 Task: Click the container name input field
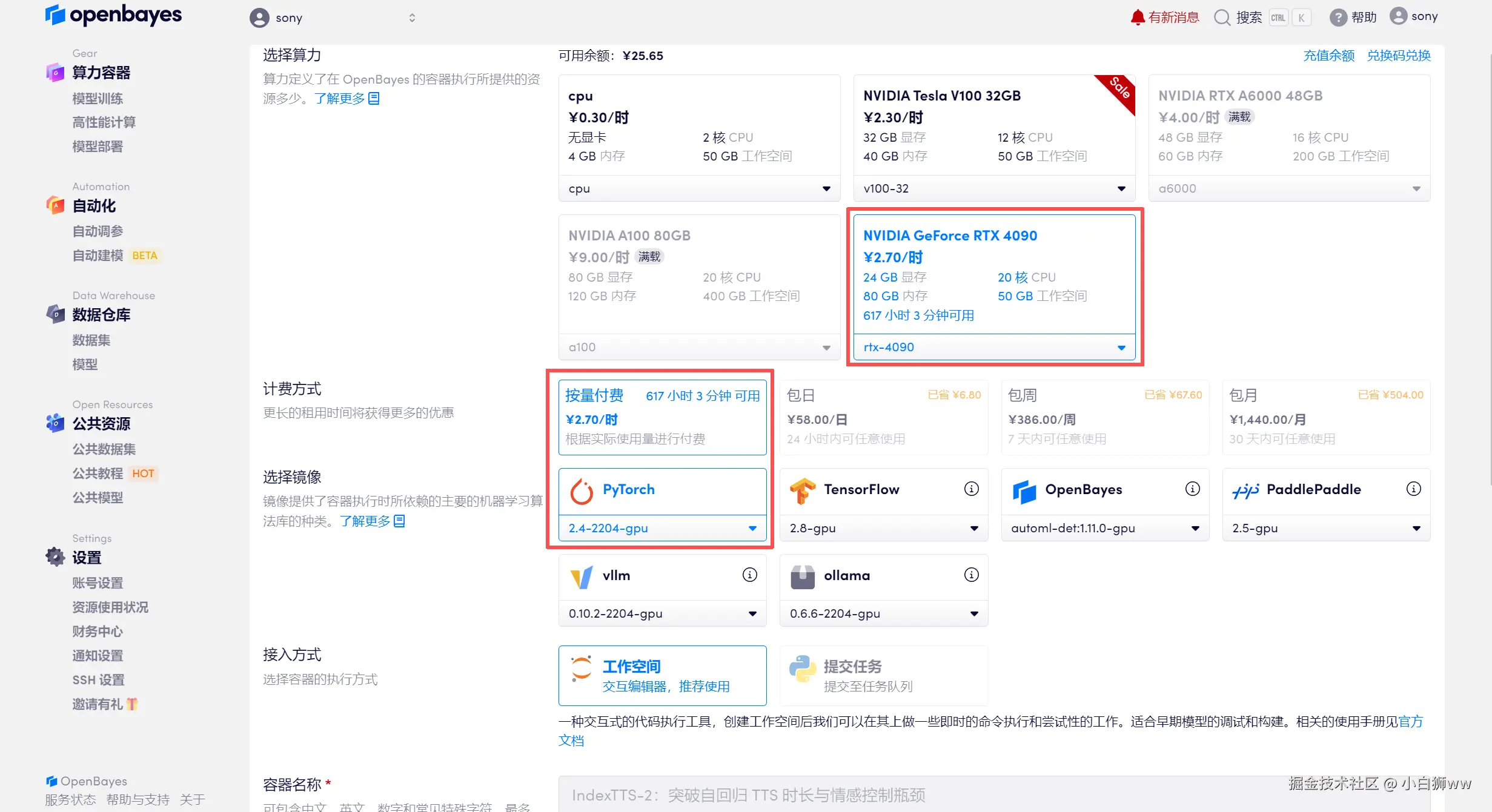[x=909, y=794]
